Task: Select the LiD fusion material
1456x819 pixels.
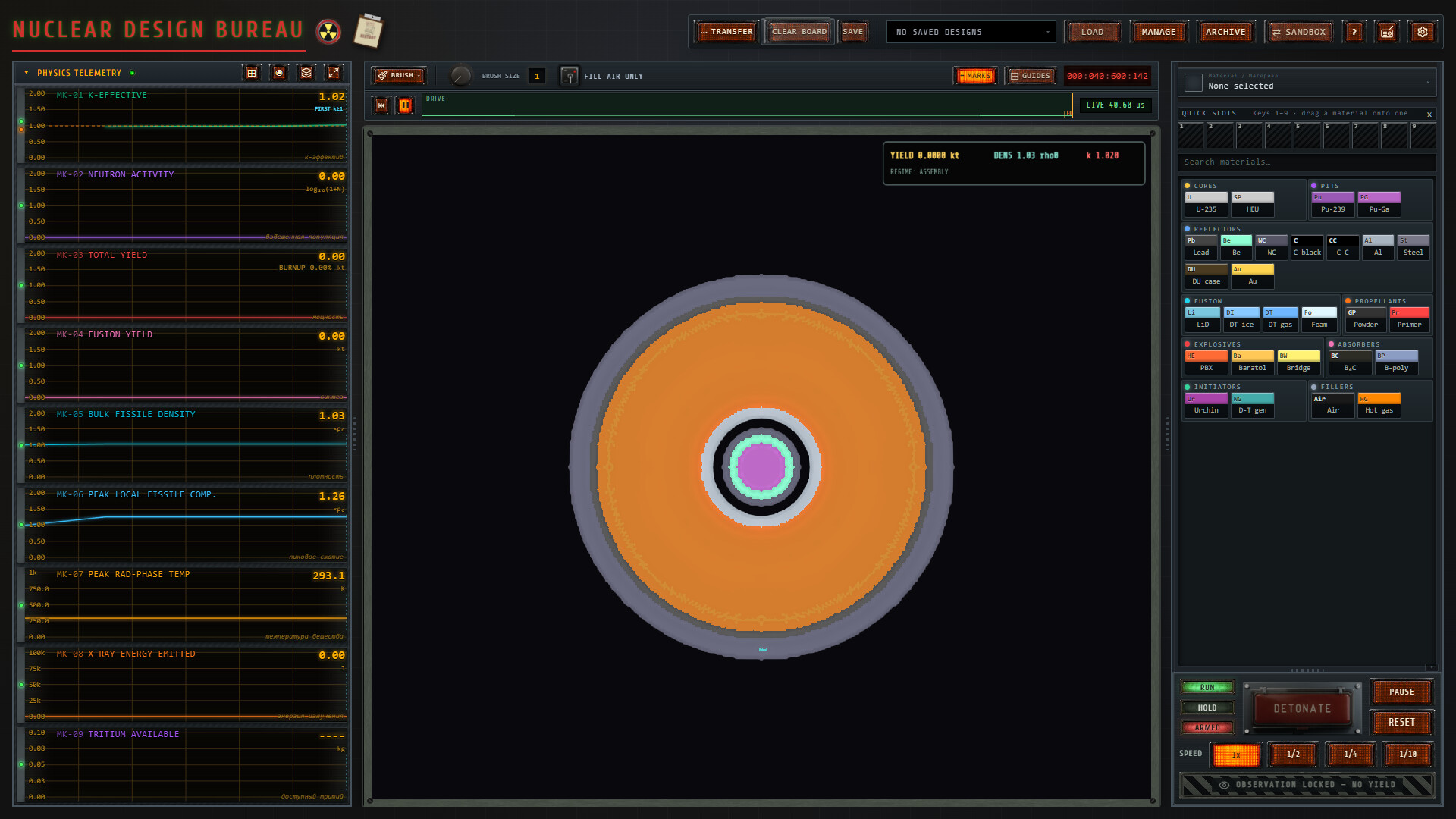Action: (x=1203, y=318)
